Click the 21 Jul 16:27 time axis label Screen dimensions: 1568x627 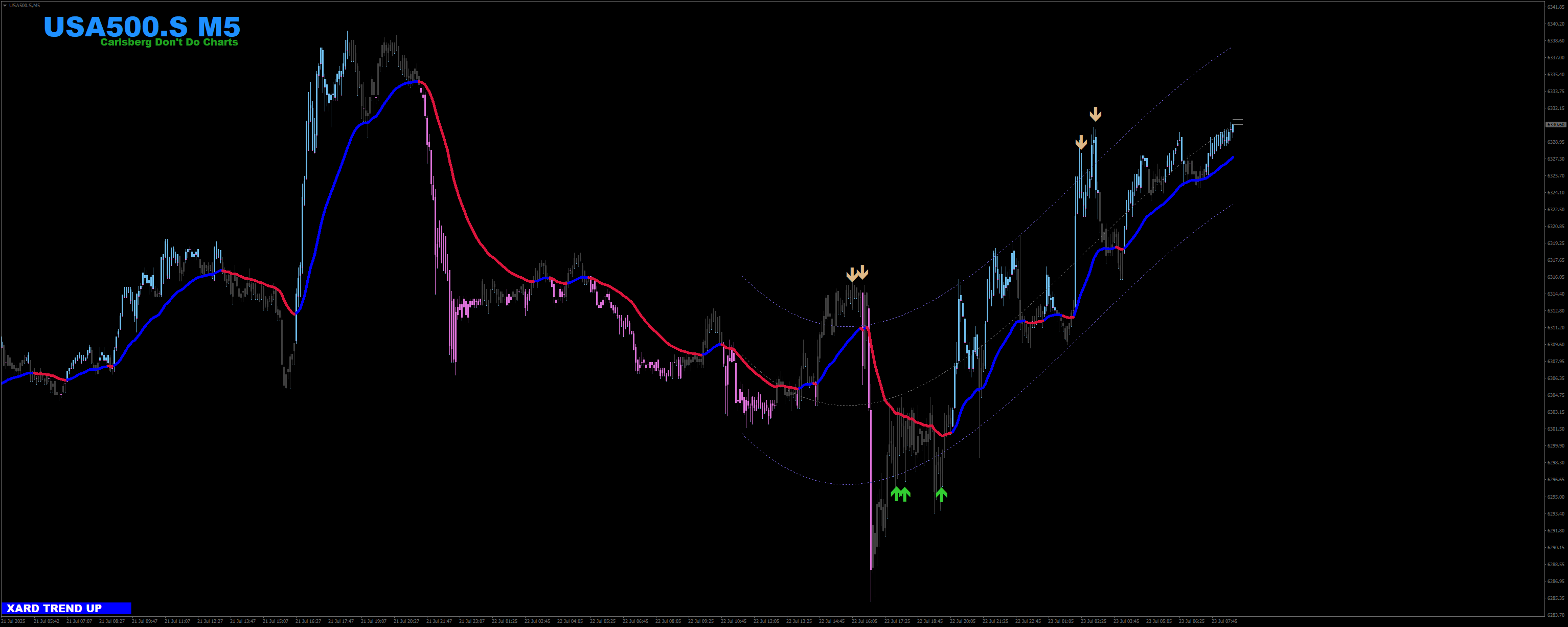(x=308, y=621)
